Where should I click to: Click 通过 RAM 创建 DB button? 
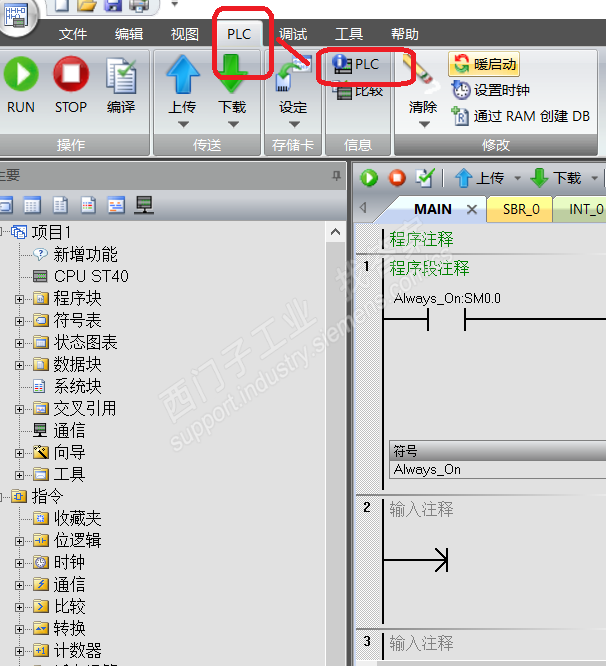pos(520,116)
